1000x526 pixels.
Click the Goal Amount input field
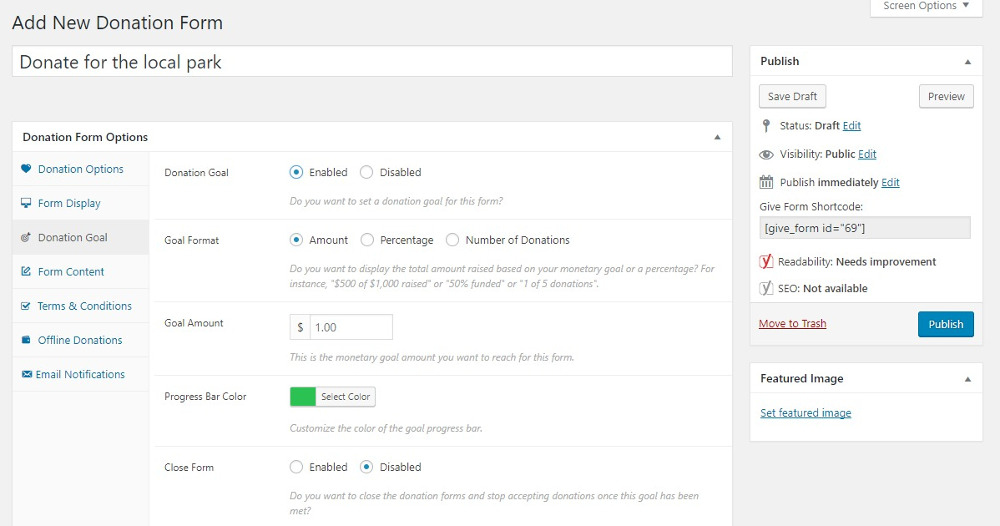pyautogui.click(x=350, y=327)
